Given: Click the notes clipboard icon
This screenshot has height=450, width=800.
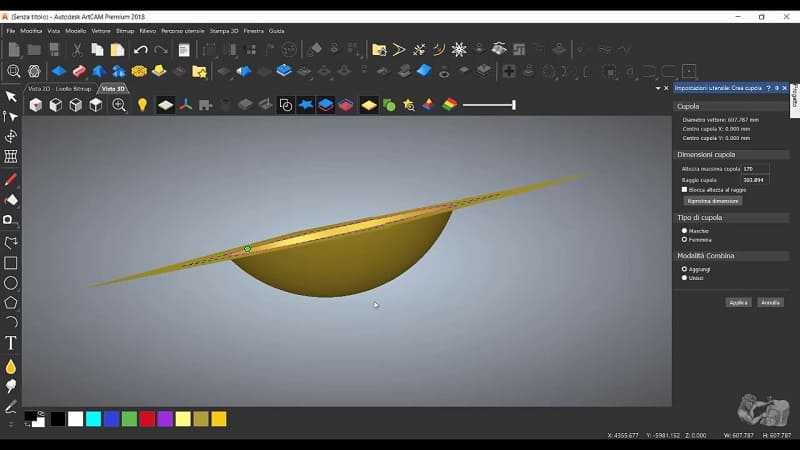Looking at the screenshot, I should point(184,50).
